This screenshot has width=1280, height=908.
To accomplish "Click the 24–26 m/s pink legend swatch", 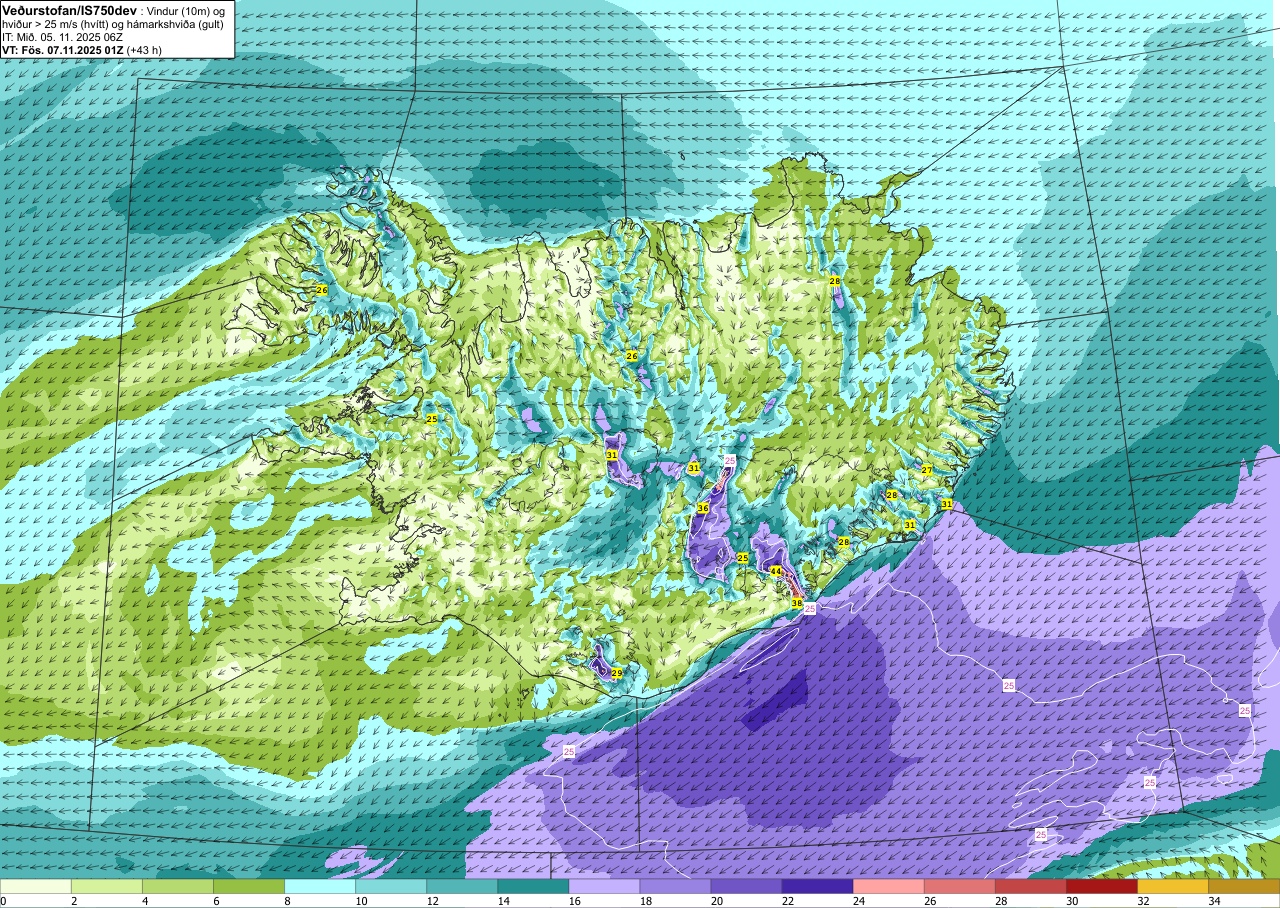I will [888, 886].
